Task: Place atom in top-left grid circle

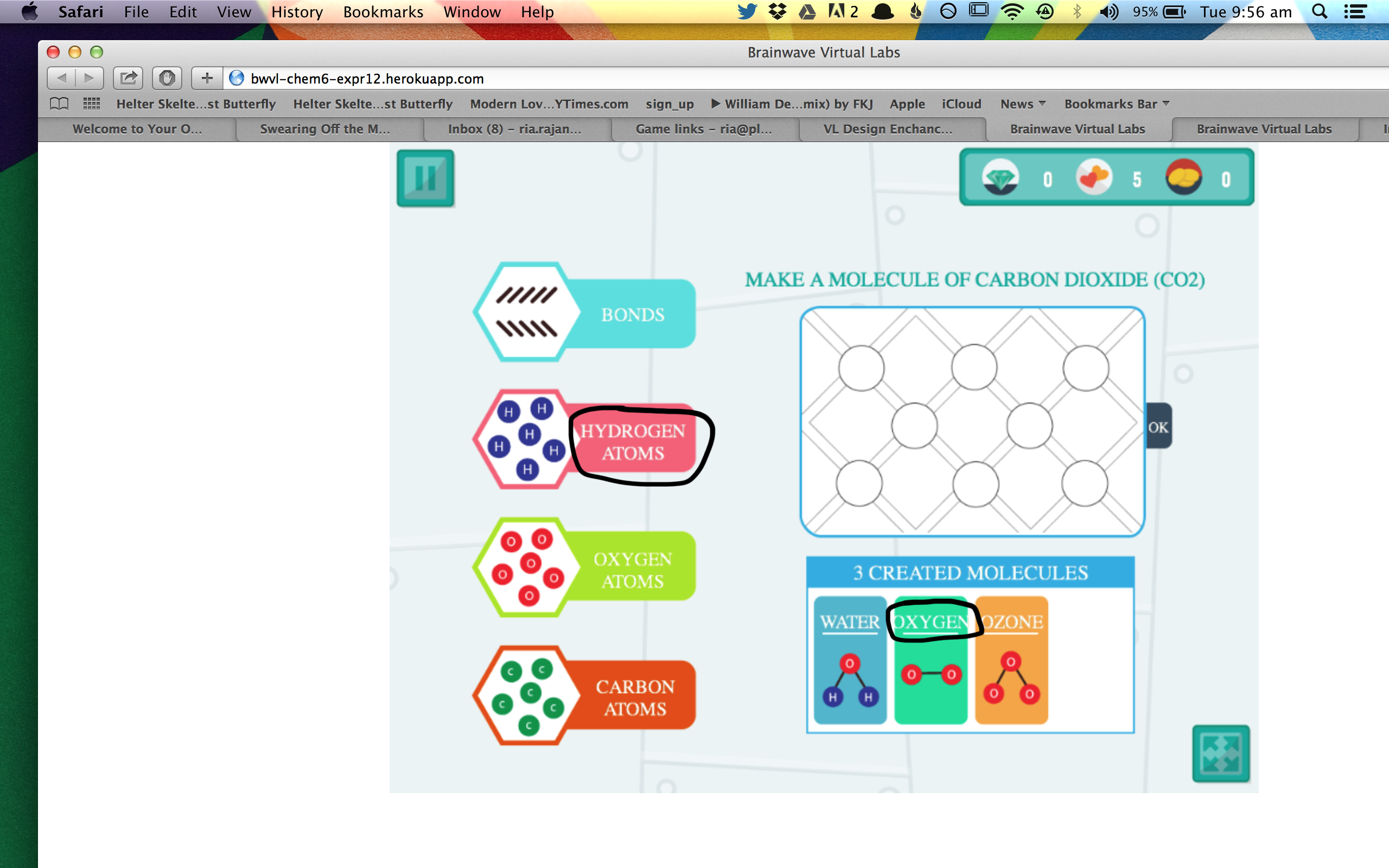Action: [861, 368]
